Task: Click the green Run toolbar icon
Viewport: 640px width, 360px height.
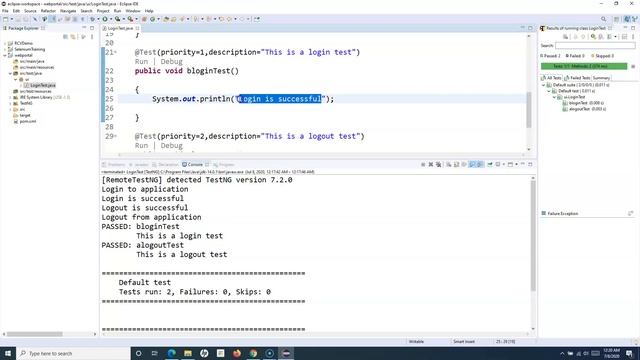Action: click(x=105, y=19)
